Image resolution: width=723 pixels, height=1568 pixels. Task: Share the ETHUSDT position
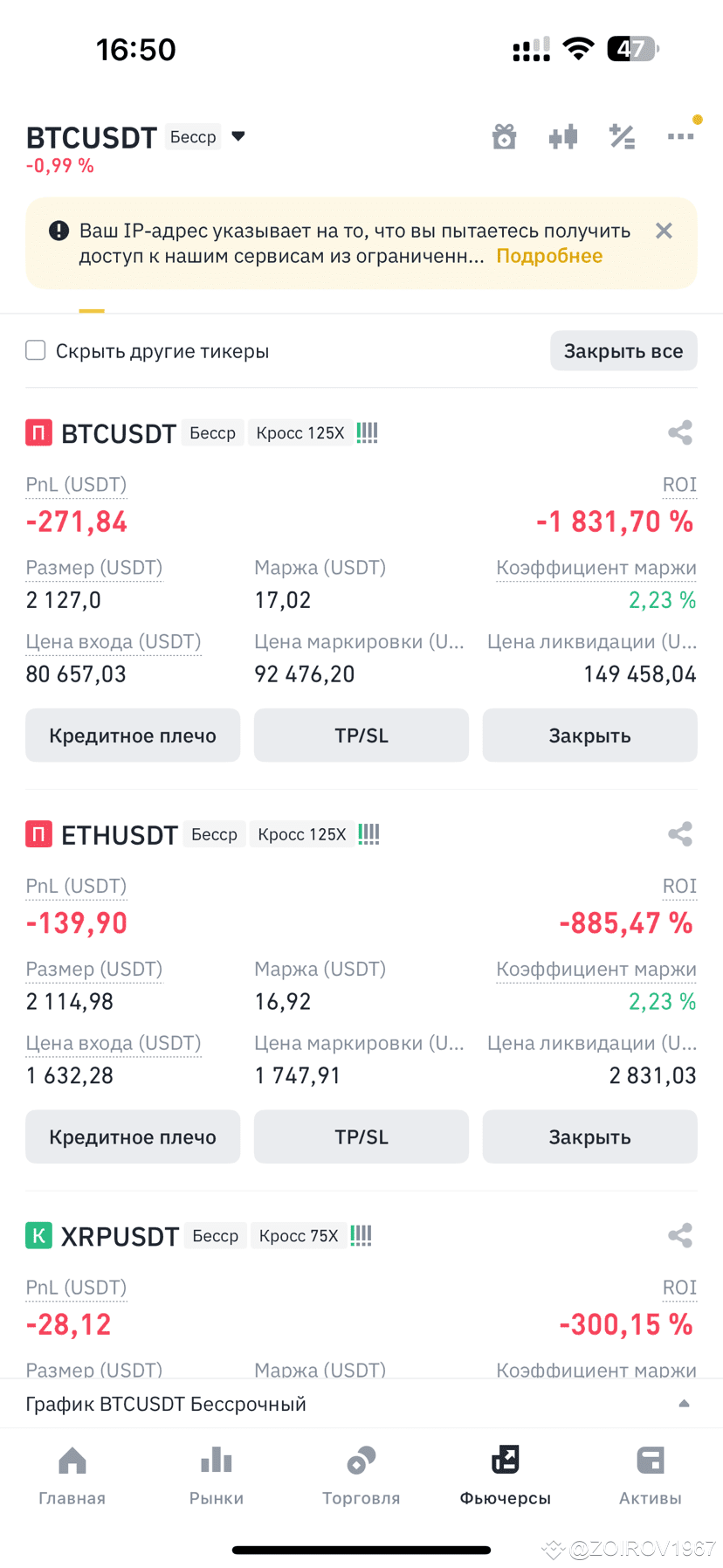coord(680,834)
